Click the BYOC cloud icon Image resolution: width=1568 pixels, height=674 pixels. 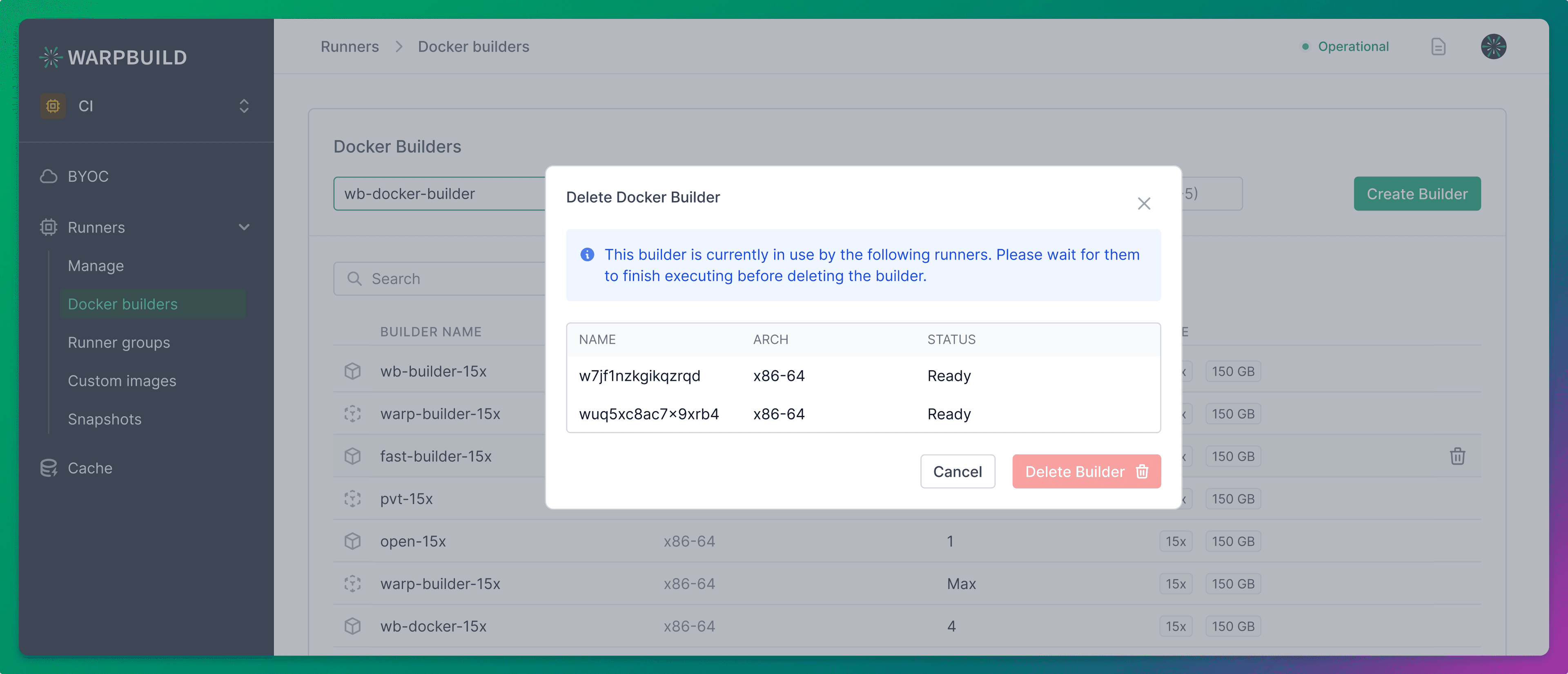pos(49,176)
